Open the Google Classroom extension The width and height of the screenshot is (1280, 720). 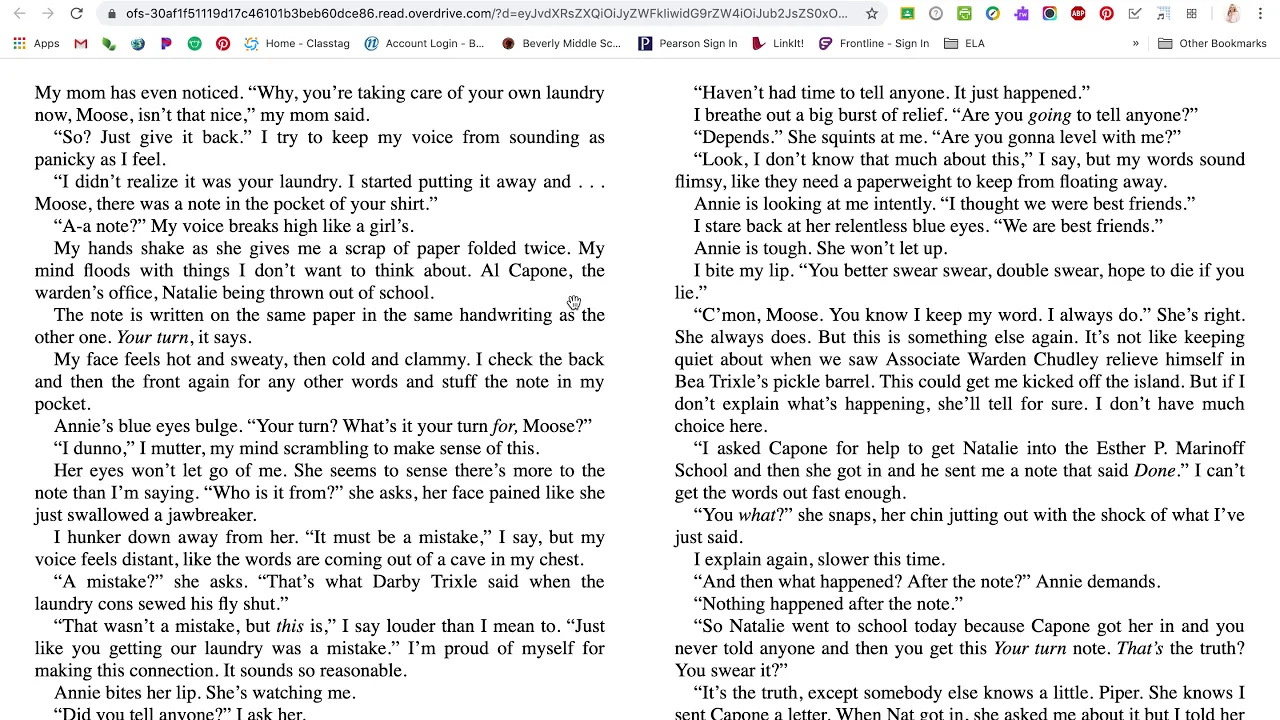907,14
